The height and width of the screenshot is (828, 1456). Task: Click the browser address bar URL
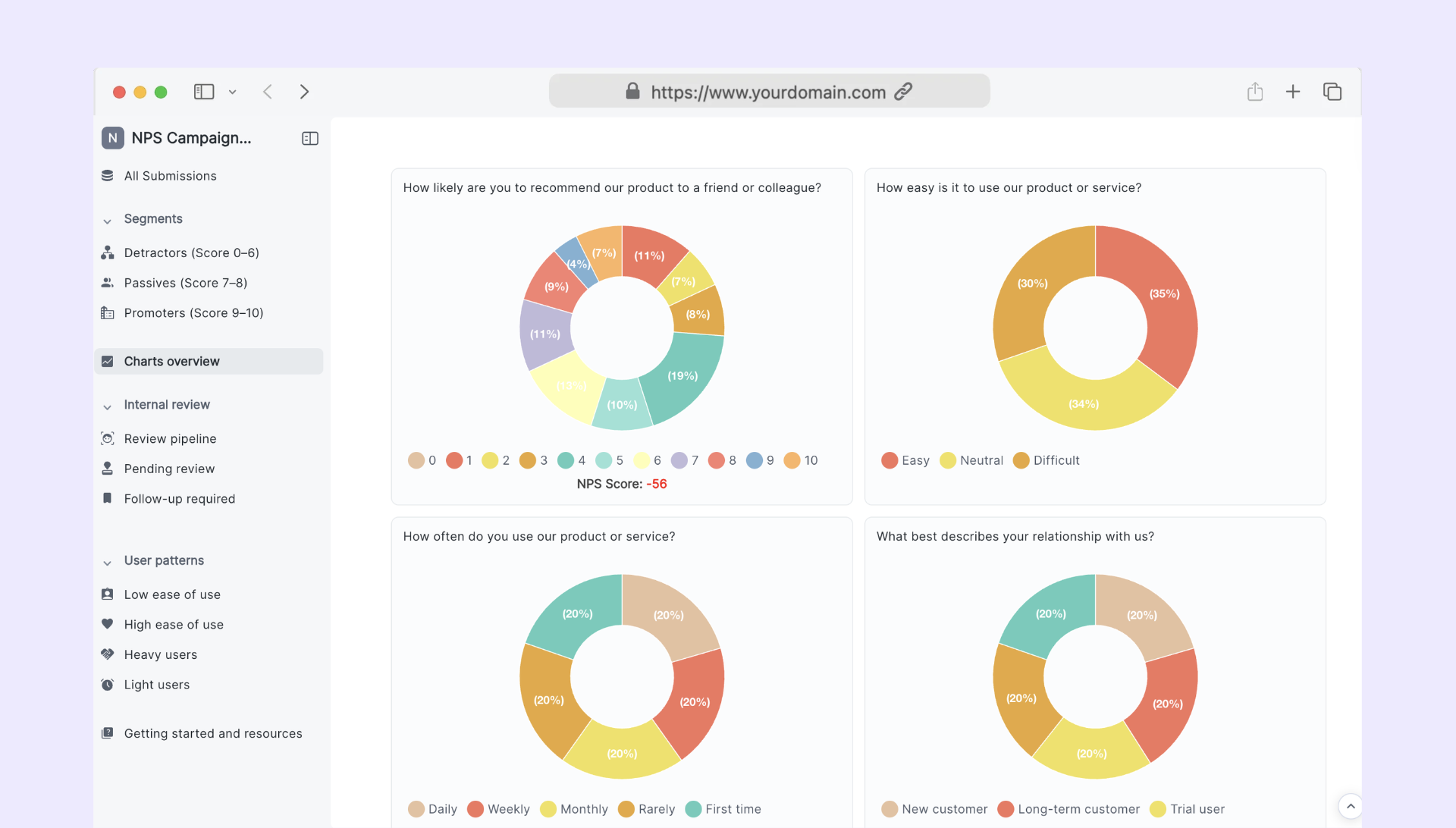(768, 92)
